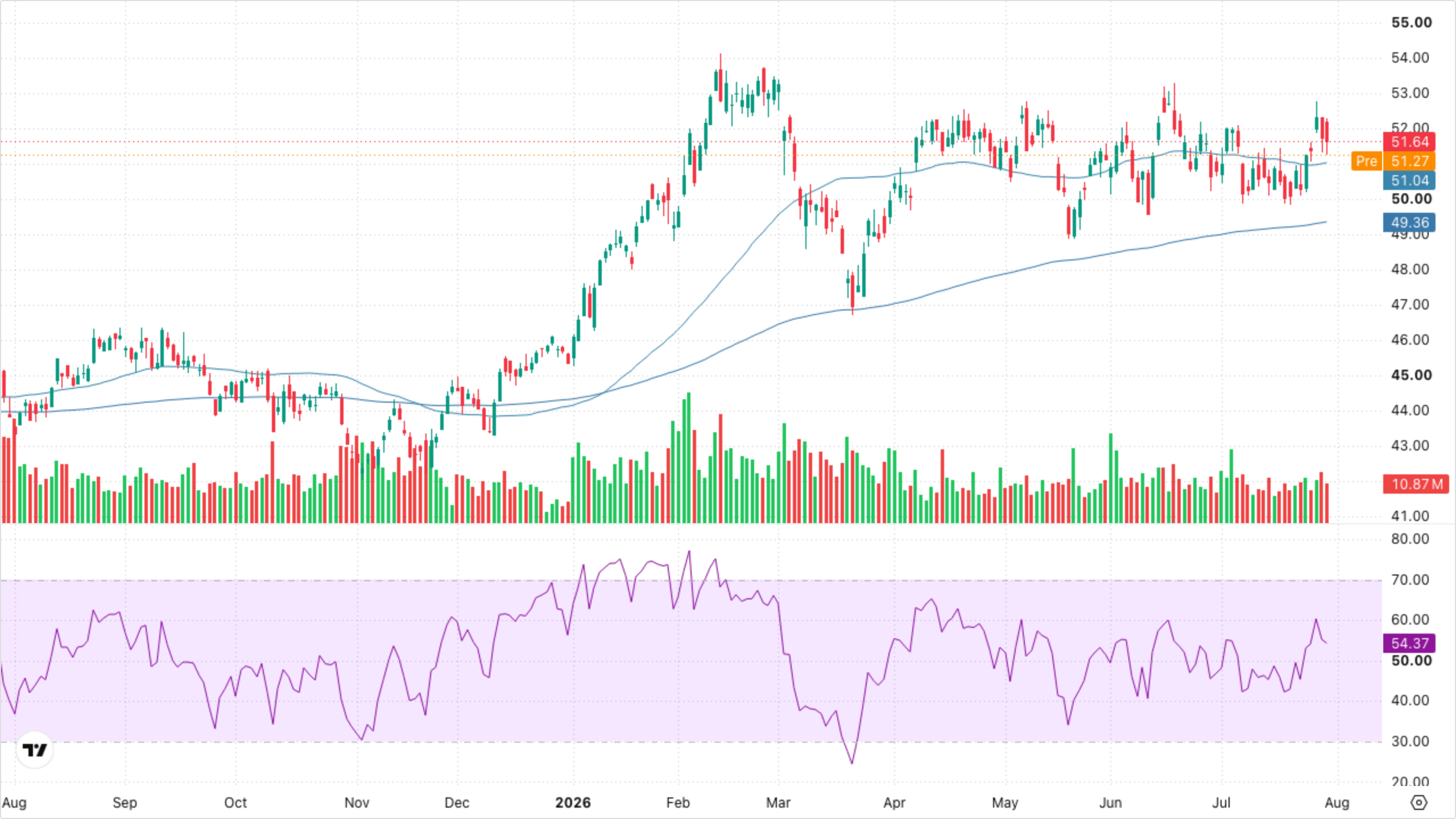Click the TradingView logo icon
Viewport: 1456px width, 819px height.
point(35,750)
